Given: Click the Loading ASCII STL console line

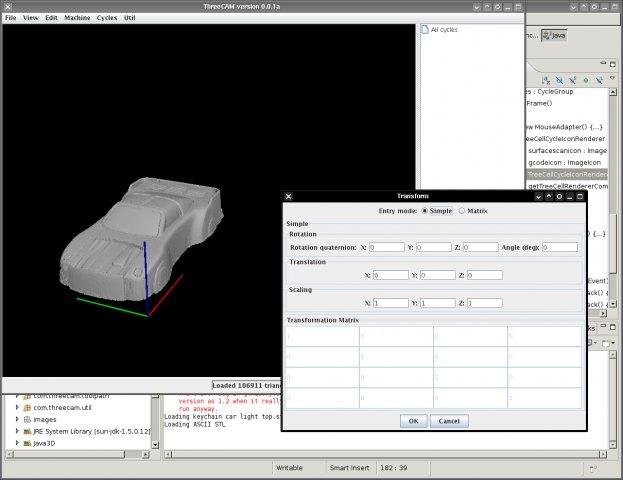Looking at the screenshot, I should (x=195, y=424).
